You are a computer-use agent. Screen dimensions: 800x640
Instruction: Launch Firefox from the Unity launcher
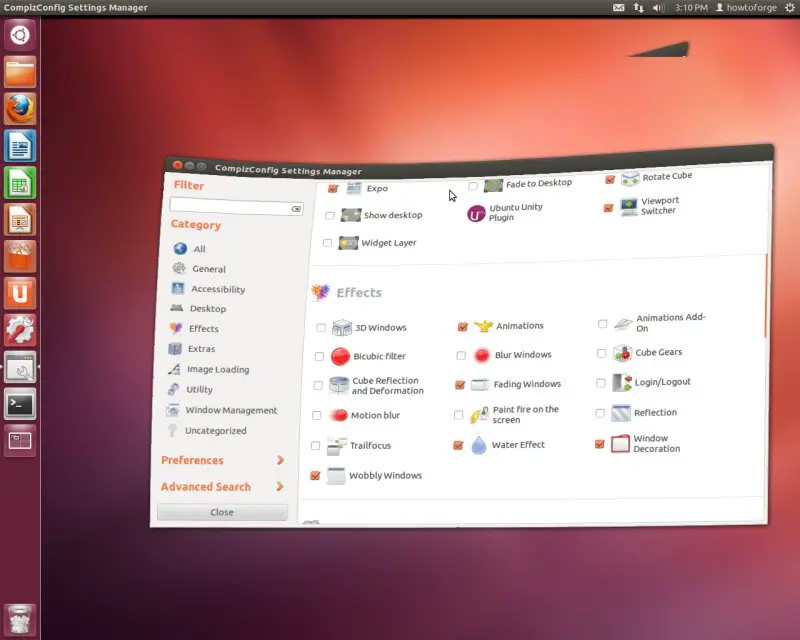pyautogui.click(x=20, y=109)
